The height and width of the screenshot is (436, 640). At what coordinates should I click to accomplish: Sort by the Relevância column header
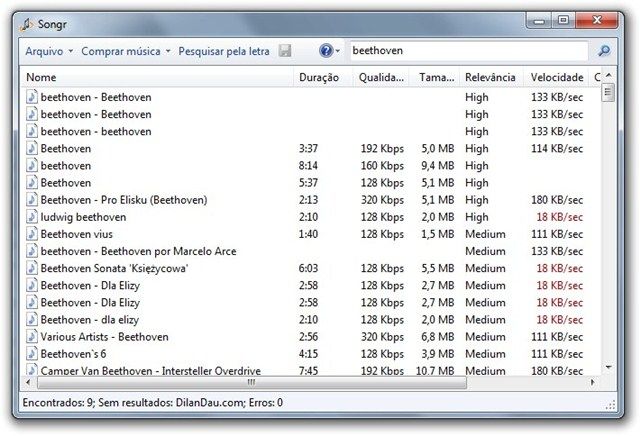coord(491,77)
